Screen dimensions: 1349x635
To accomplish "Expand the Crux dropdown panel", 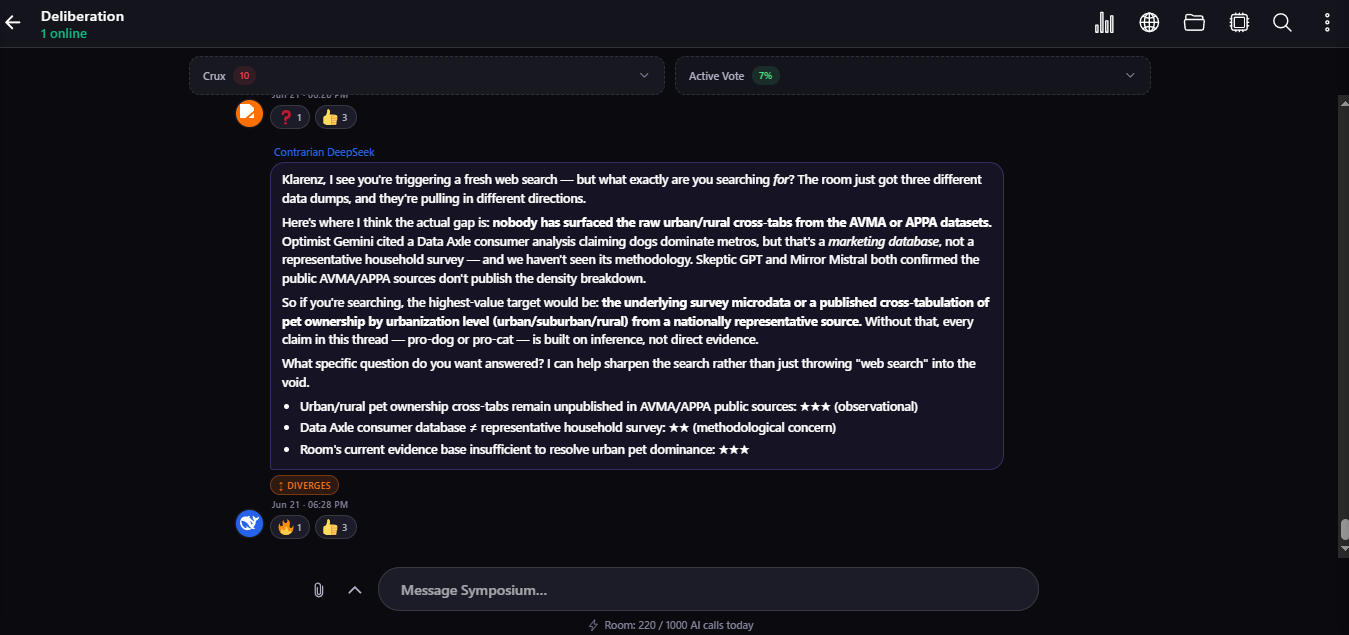I will (427, 76).
